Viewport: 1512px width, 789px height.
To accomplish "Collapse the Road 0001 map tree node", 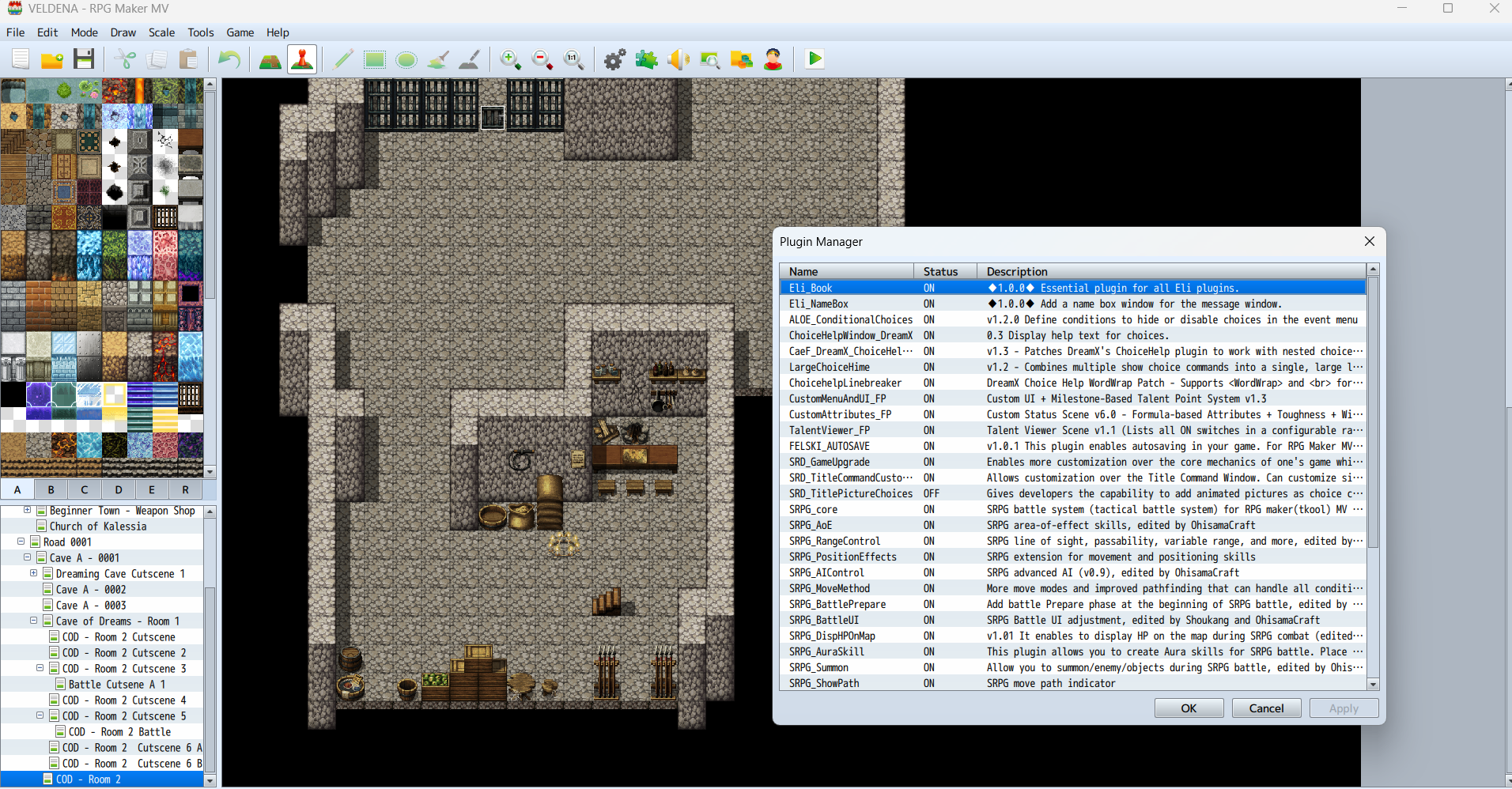I will (x=21, y=542).
